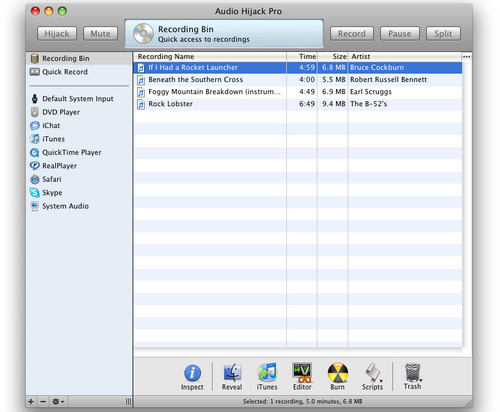
Task: Click the Mute button
Action: [100, 34]
